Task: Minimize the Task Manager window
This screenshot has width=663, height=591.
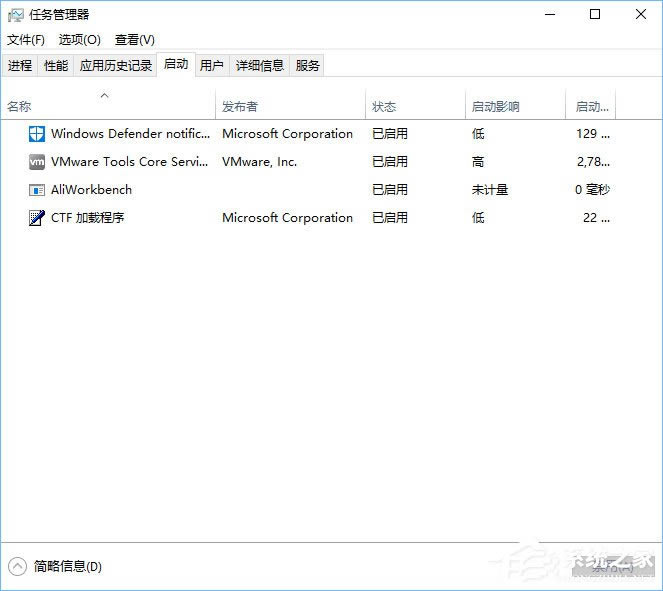Action: click(550, 14)
